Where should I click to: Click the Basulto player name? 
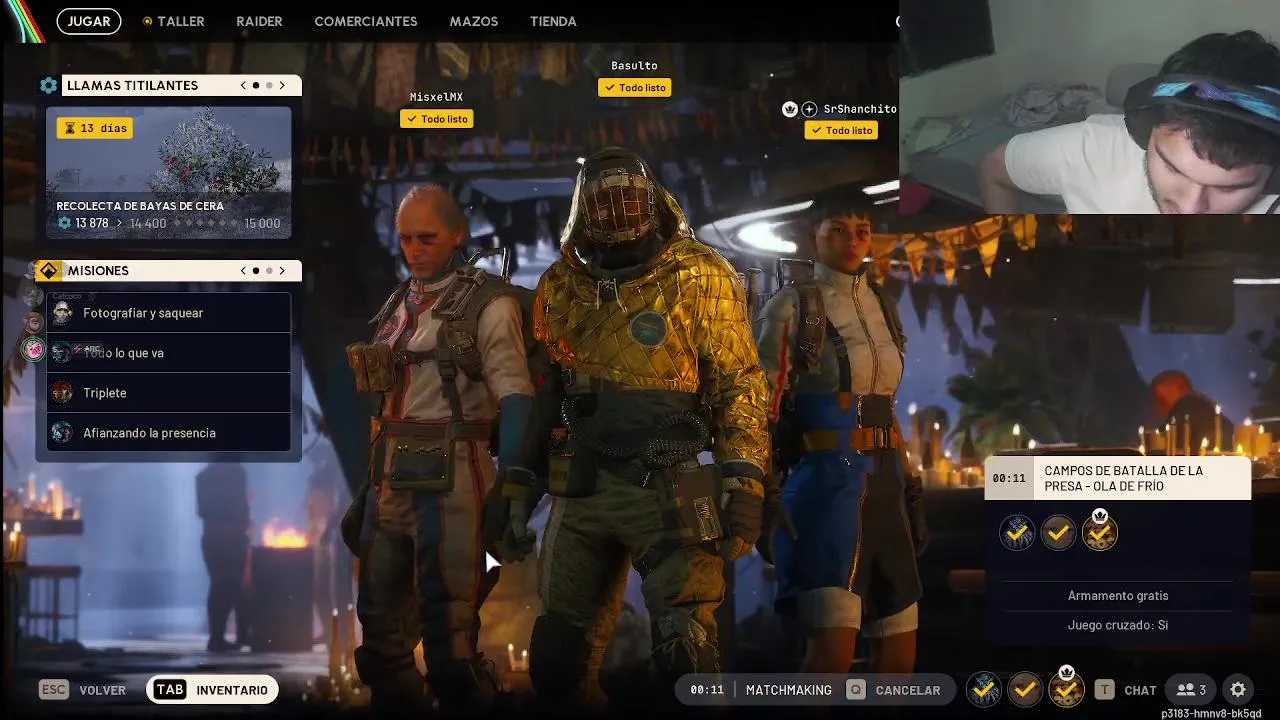coord(635,66)
